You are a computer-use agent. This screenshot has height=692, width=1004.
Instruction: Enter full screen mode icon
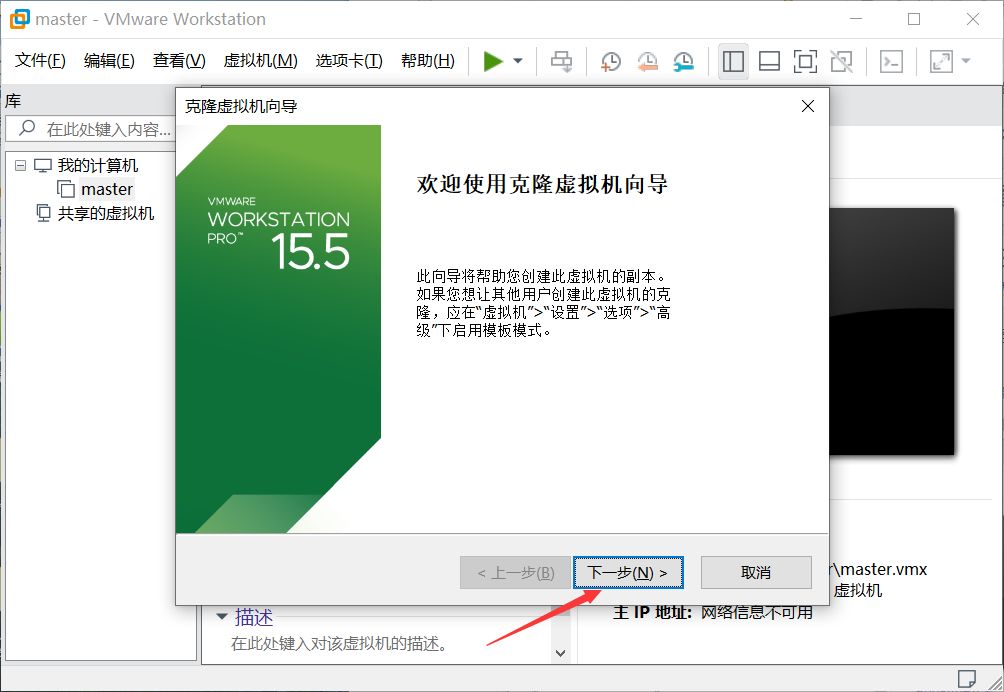point(805,61)
